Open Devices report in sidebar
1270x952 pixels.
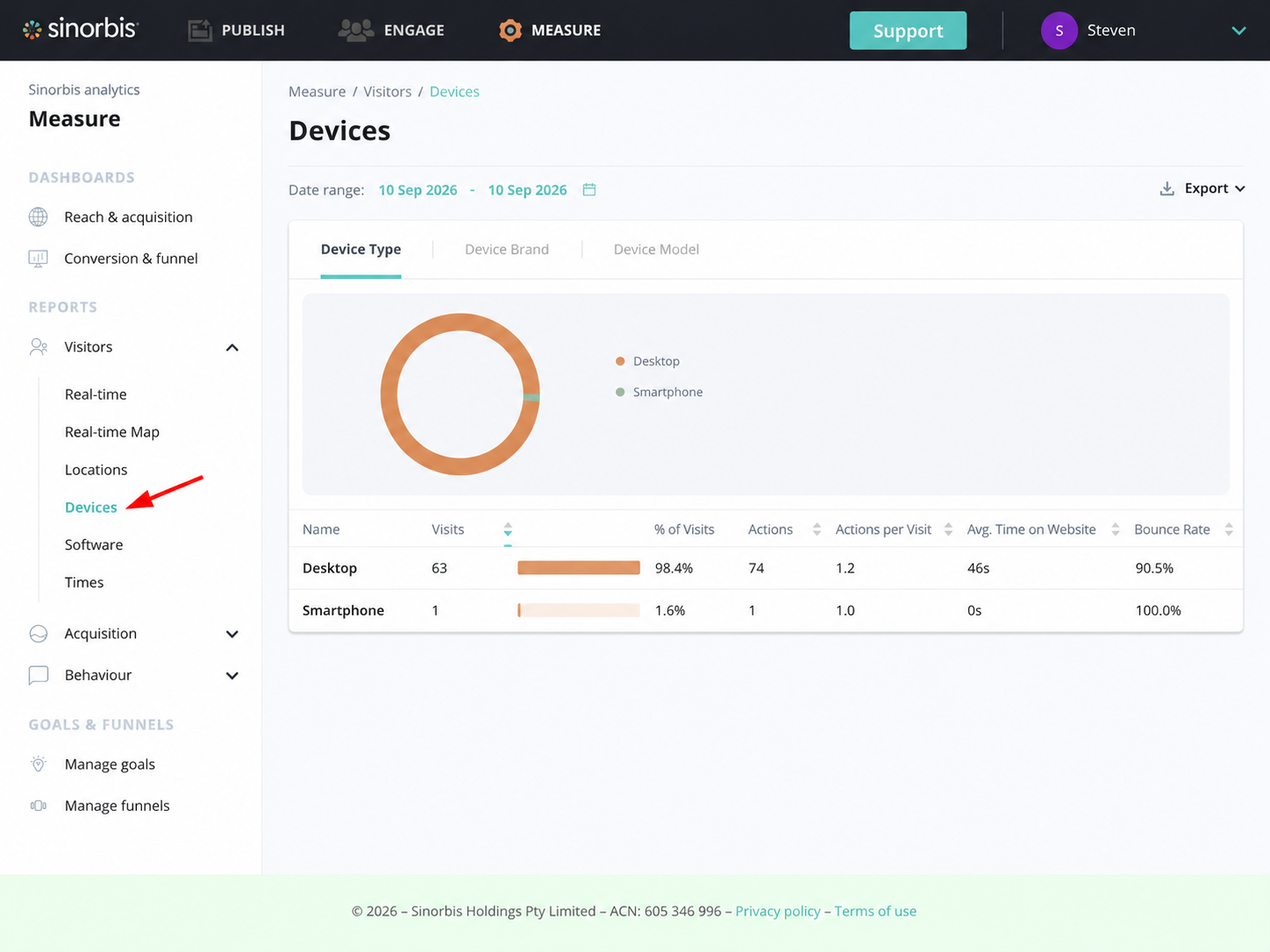(x=90, y=508)
